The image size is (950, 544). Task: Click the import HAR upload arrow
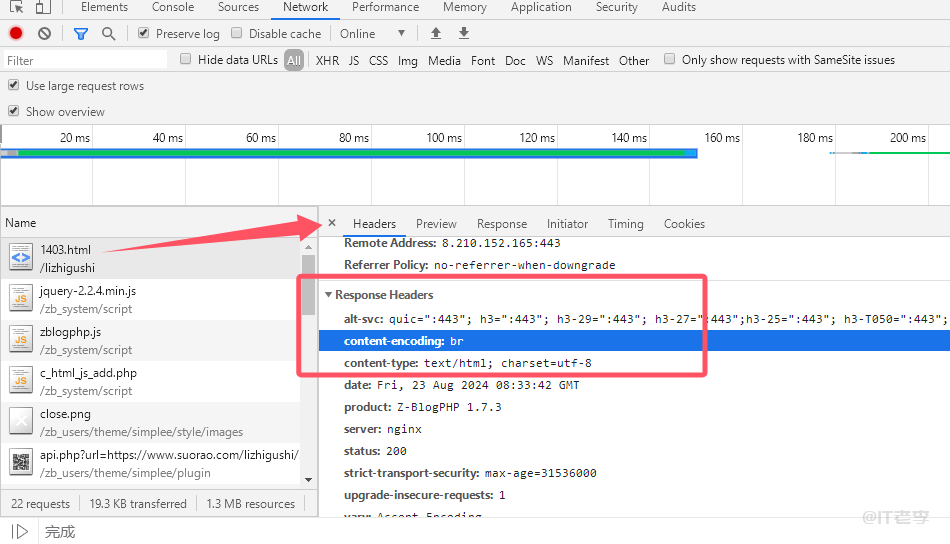point(435,33)
